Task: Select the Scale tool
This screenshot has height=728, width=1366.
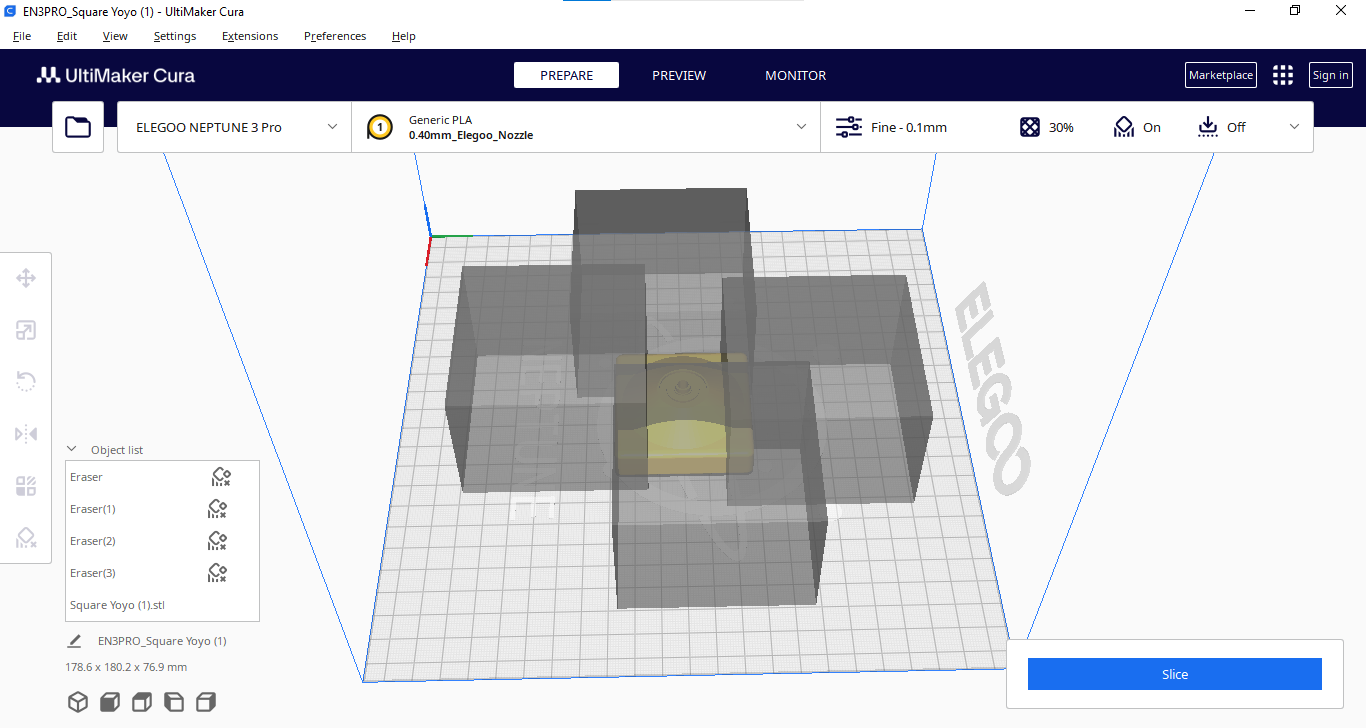Action: (25, 330)
